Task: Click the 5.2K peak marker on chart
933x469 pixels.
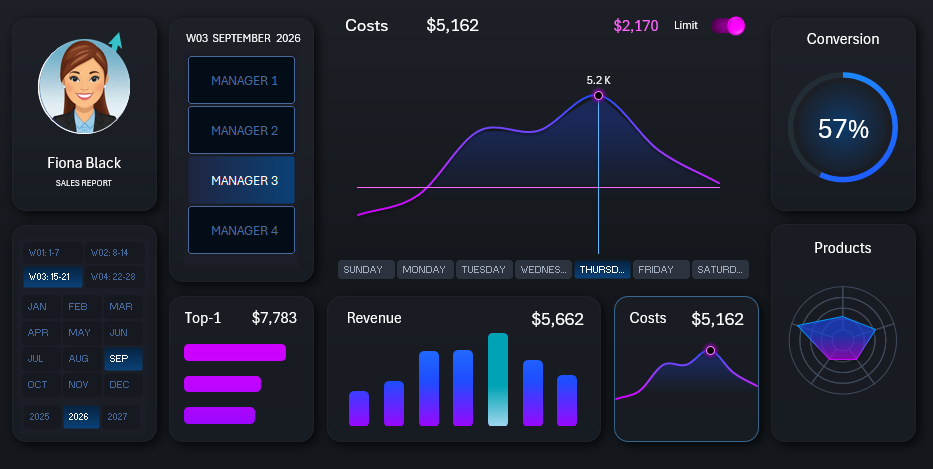Action: coord(598,96)
